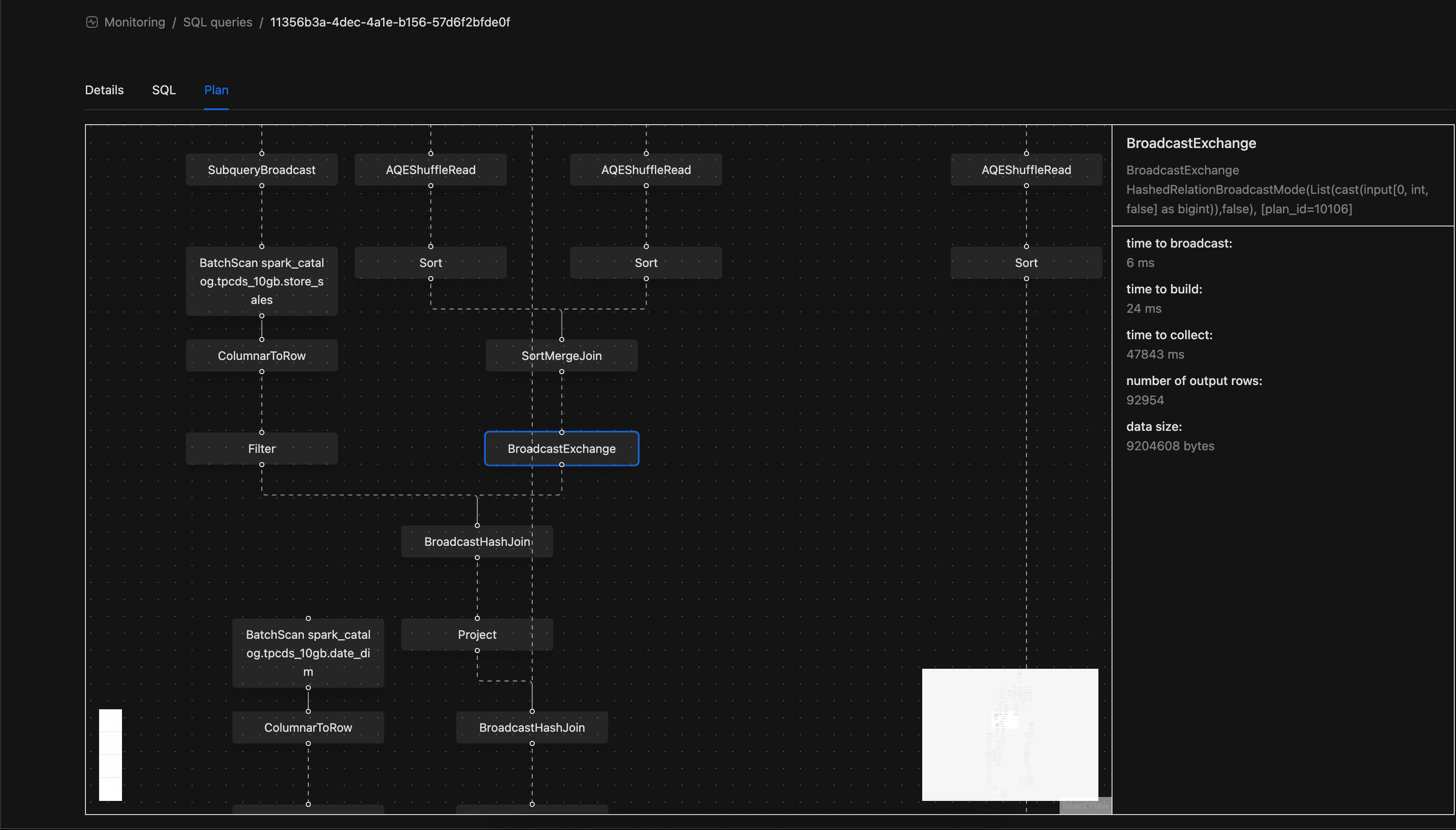Select the BatchScan store_sales node
The image size is (1456, 830).
tap(262, 281)
